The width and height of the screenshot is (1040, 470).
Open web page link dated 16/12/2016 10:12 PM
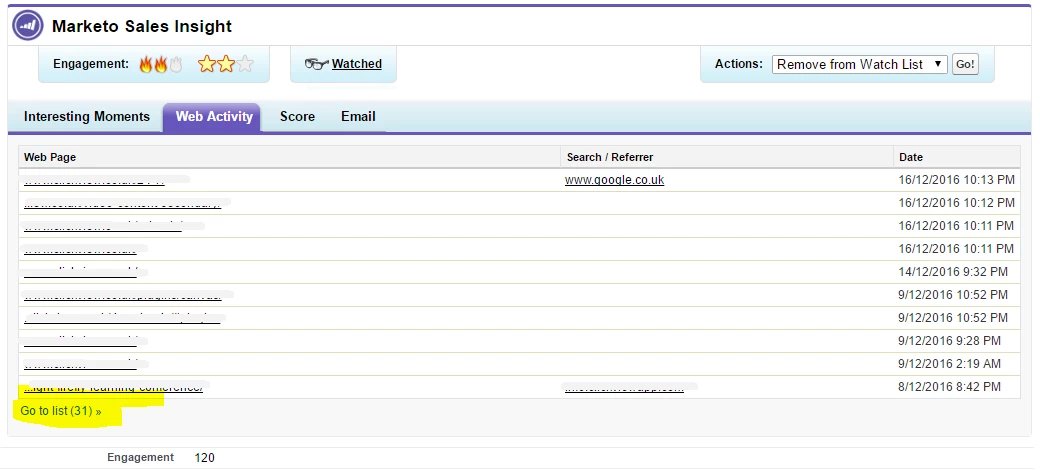(x=123, y=203)
